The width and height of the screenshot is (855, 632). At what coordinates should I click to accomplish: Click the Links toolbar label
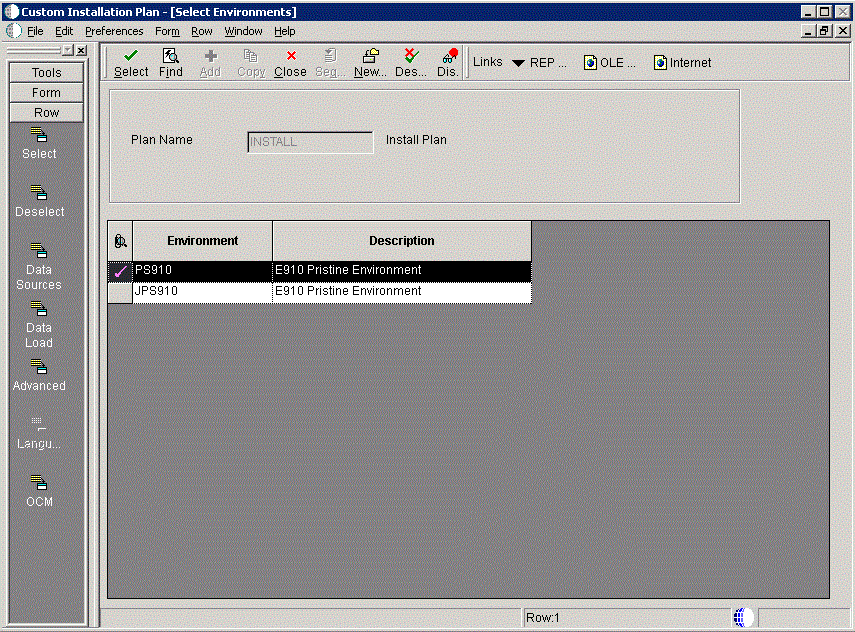coord(487,62)
